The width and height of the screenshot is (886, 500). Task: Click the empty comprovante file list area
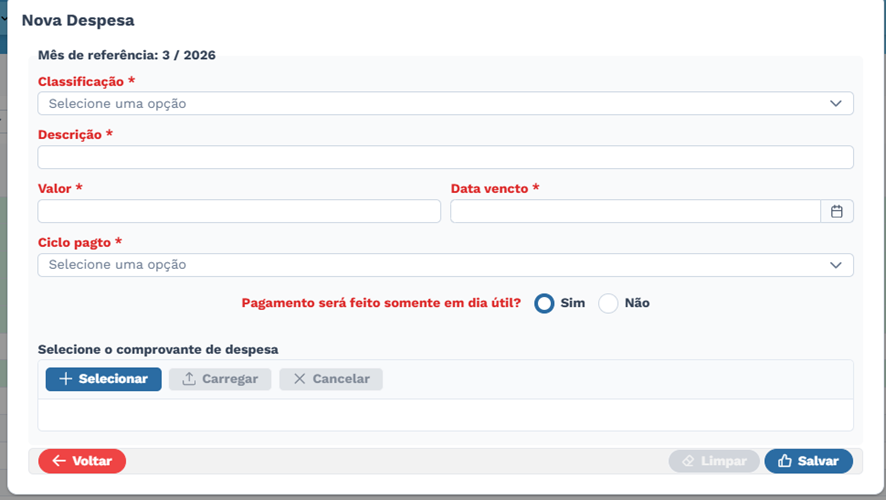pos(445,415)
